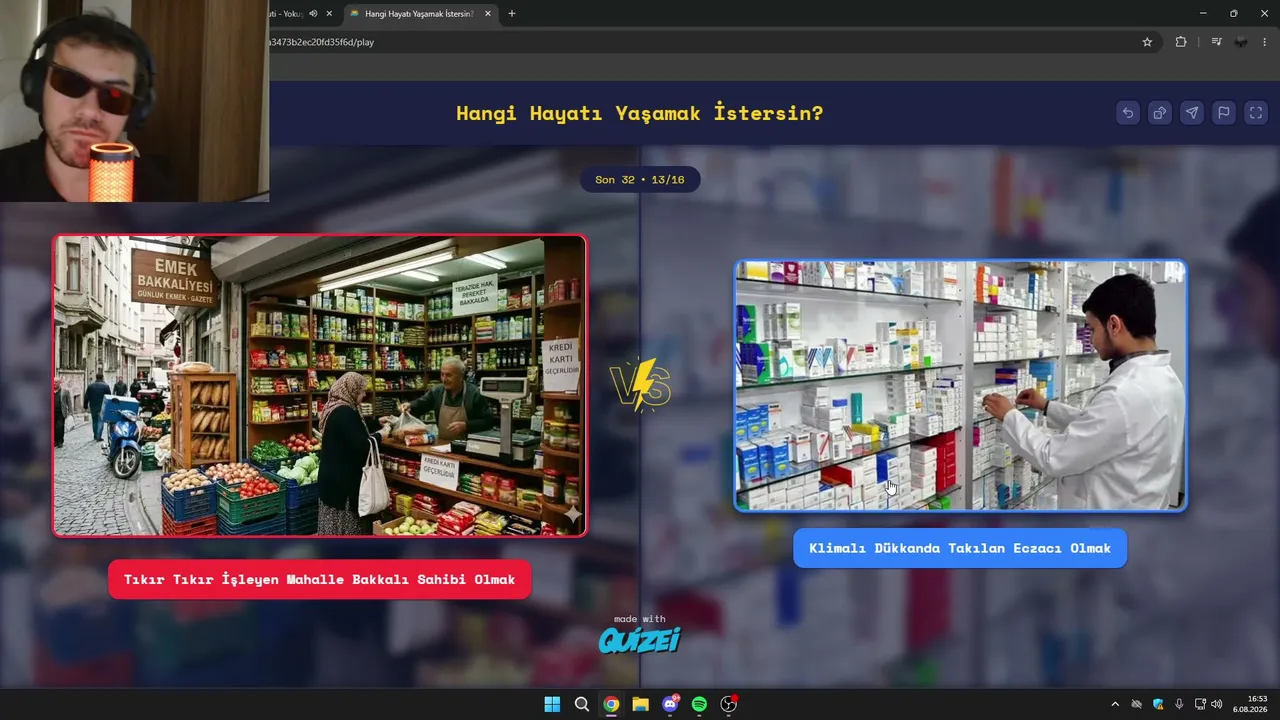Open a new tab with the plus button

[512, 14]
